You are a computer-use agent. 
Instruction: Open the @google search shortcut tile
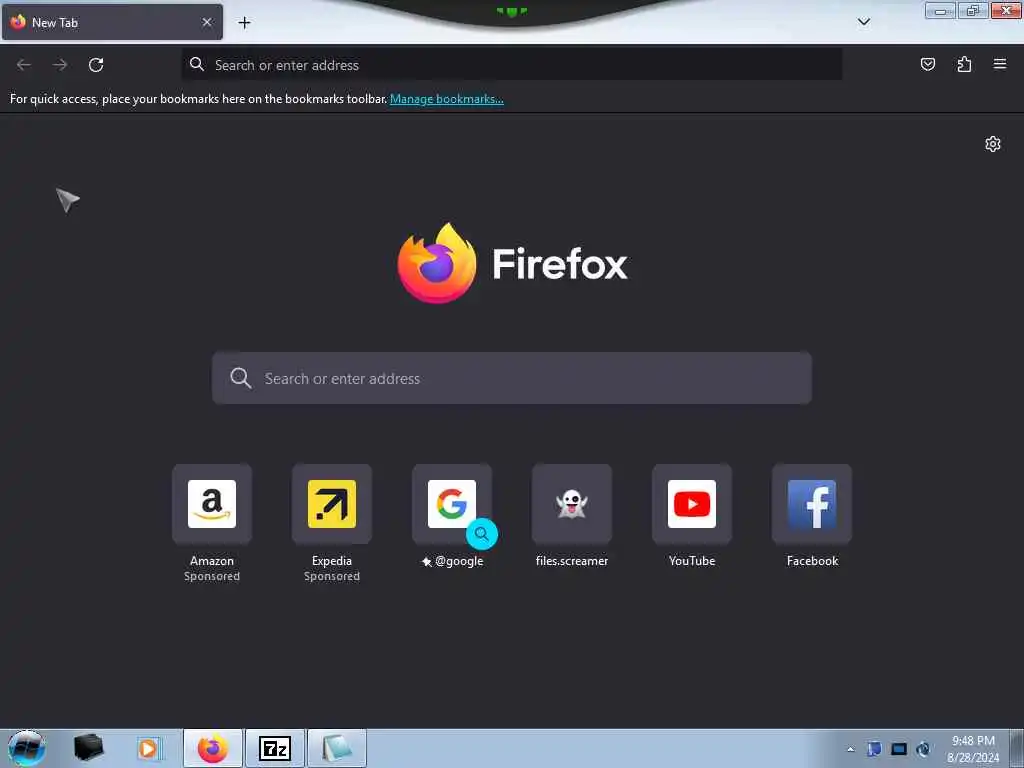point(452,504)
